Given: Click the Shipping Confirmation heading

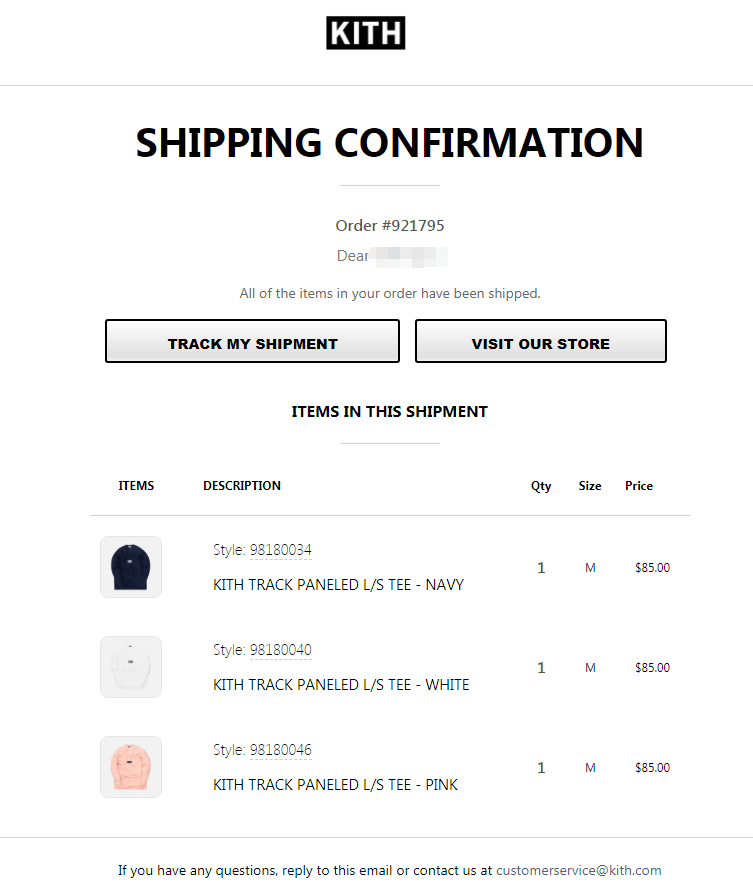Looking at the screenshot, I should click(x=390, y=143).
